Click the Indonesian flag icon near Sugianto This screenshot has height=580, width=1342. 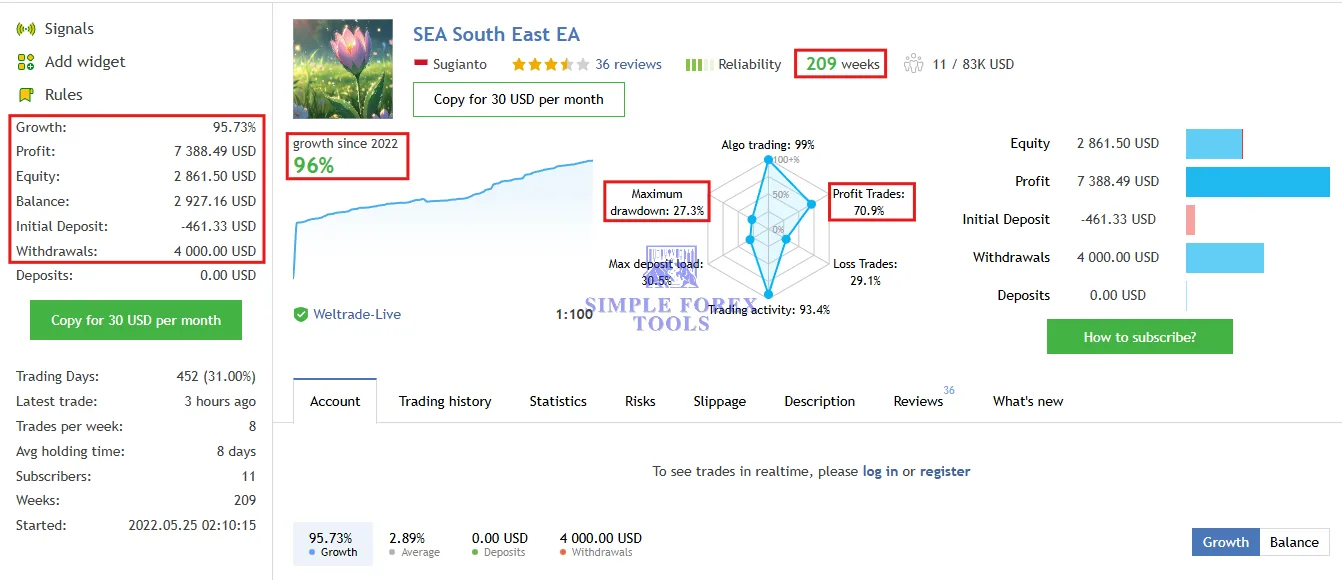point(421,64)
